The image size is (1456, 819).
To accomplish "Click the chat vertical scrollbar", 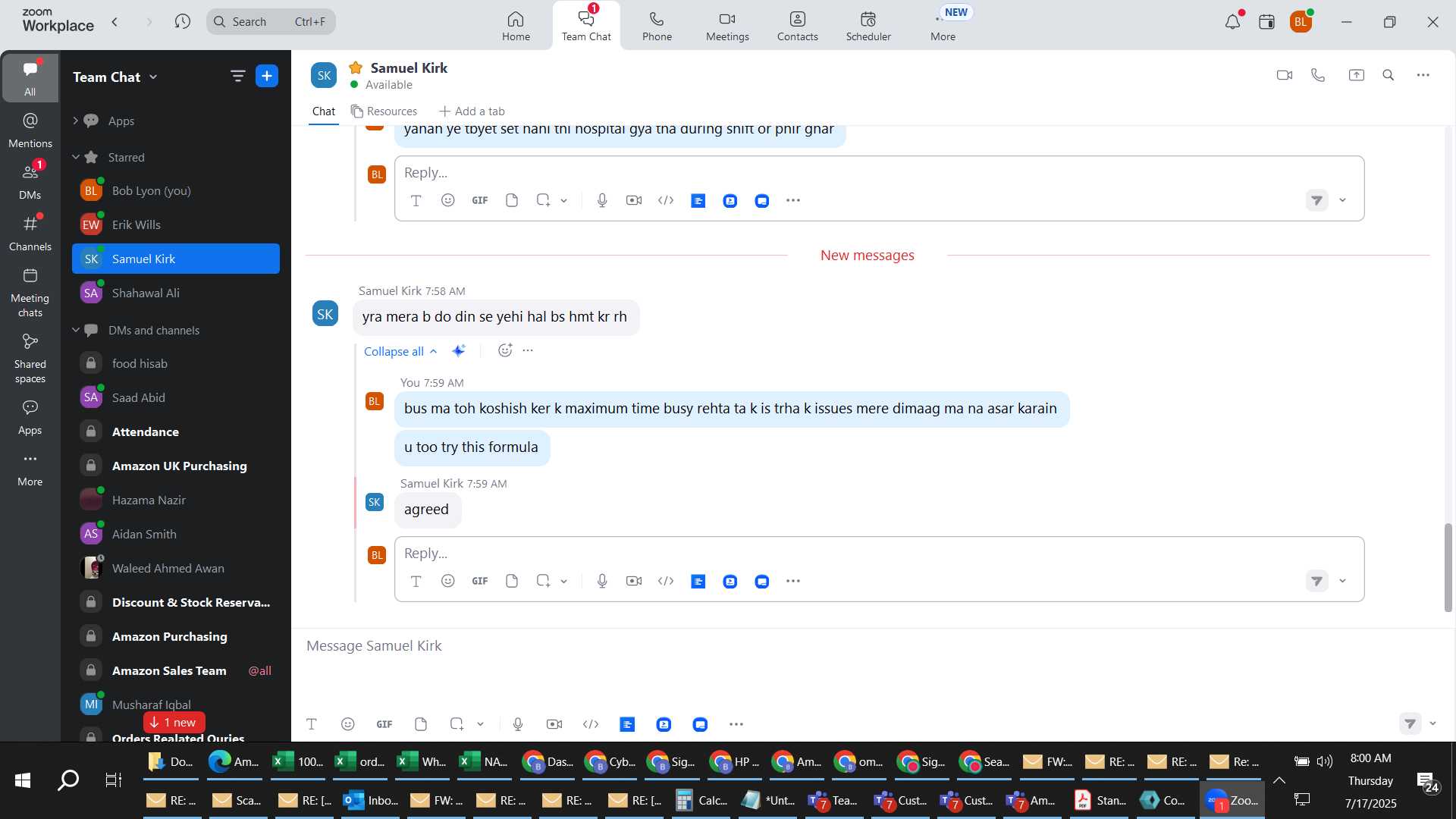I will [x=1448, y=567].
